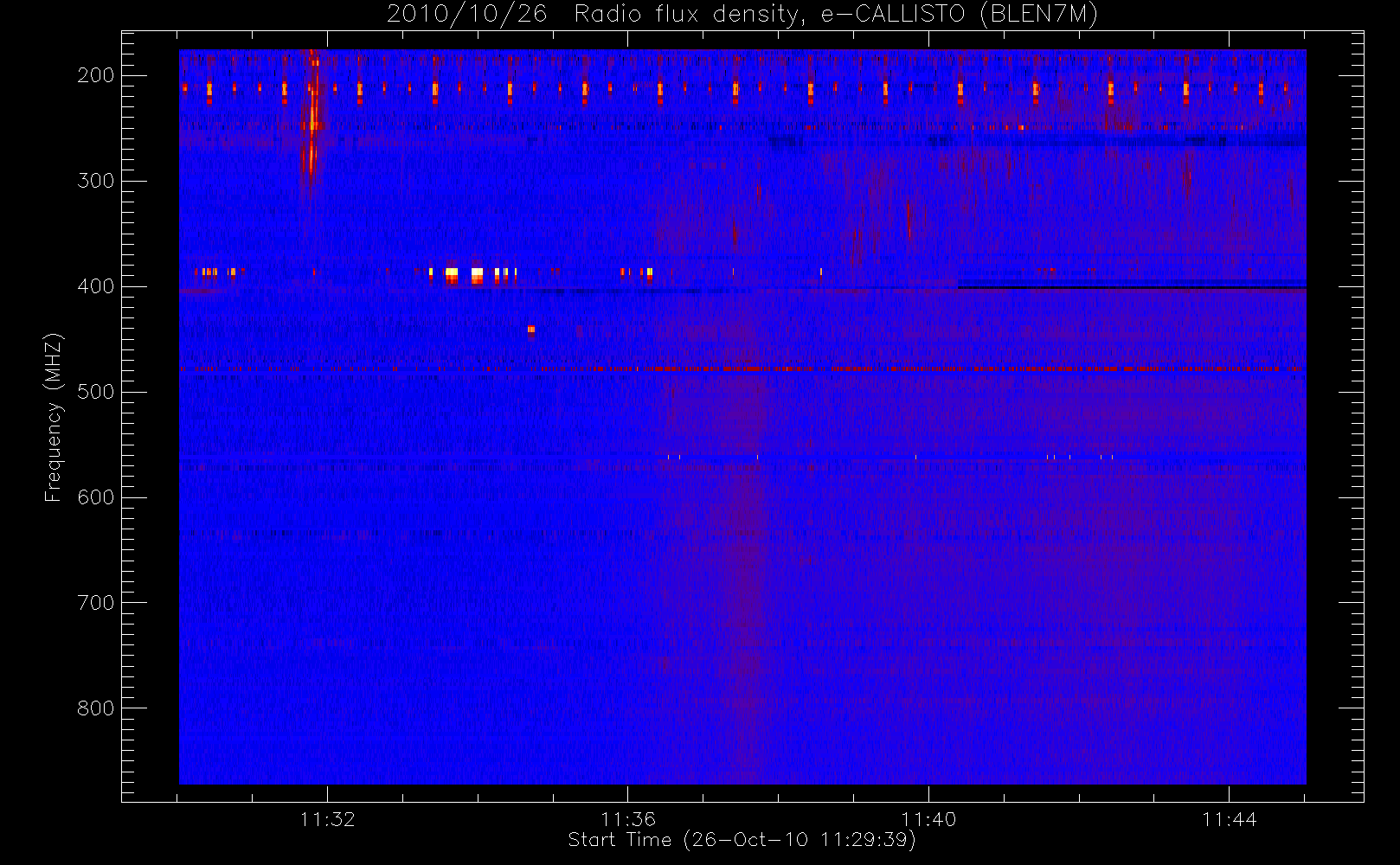1400x865 pixels.
Task: Click the 'Frequency (MHZ)' axis label
Action: click(54, 417)
